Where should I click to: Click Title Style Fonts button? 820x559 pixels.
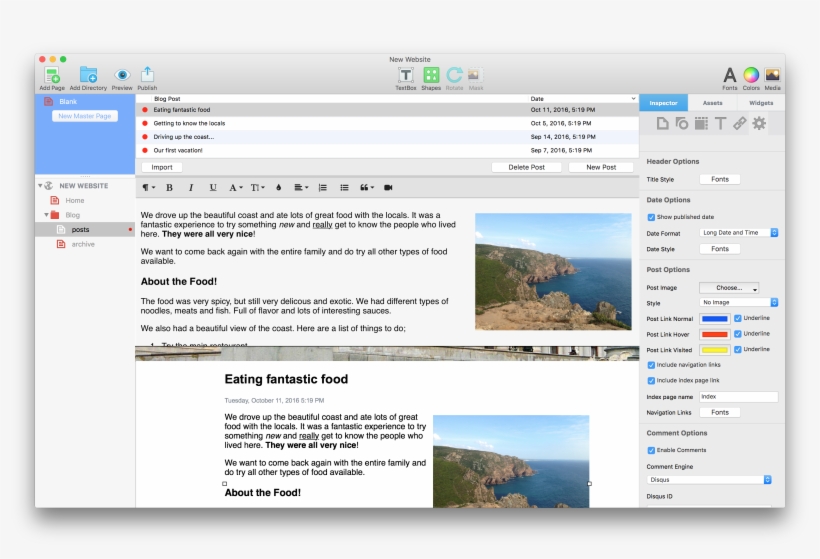point(720,179)
